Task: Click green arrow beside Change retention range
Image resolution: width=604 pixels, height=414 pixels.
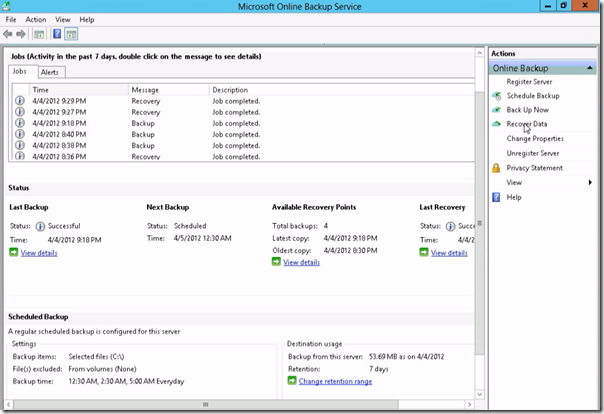Action: [x=292, y=381]
